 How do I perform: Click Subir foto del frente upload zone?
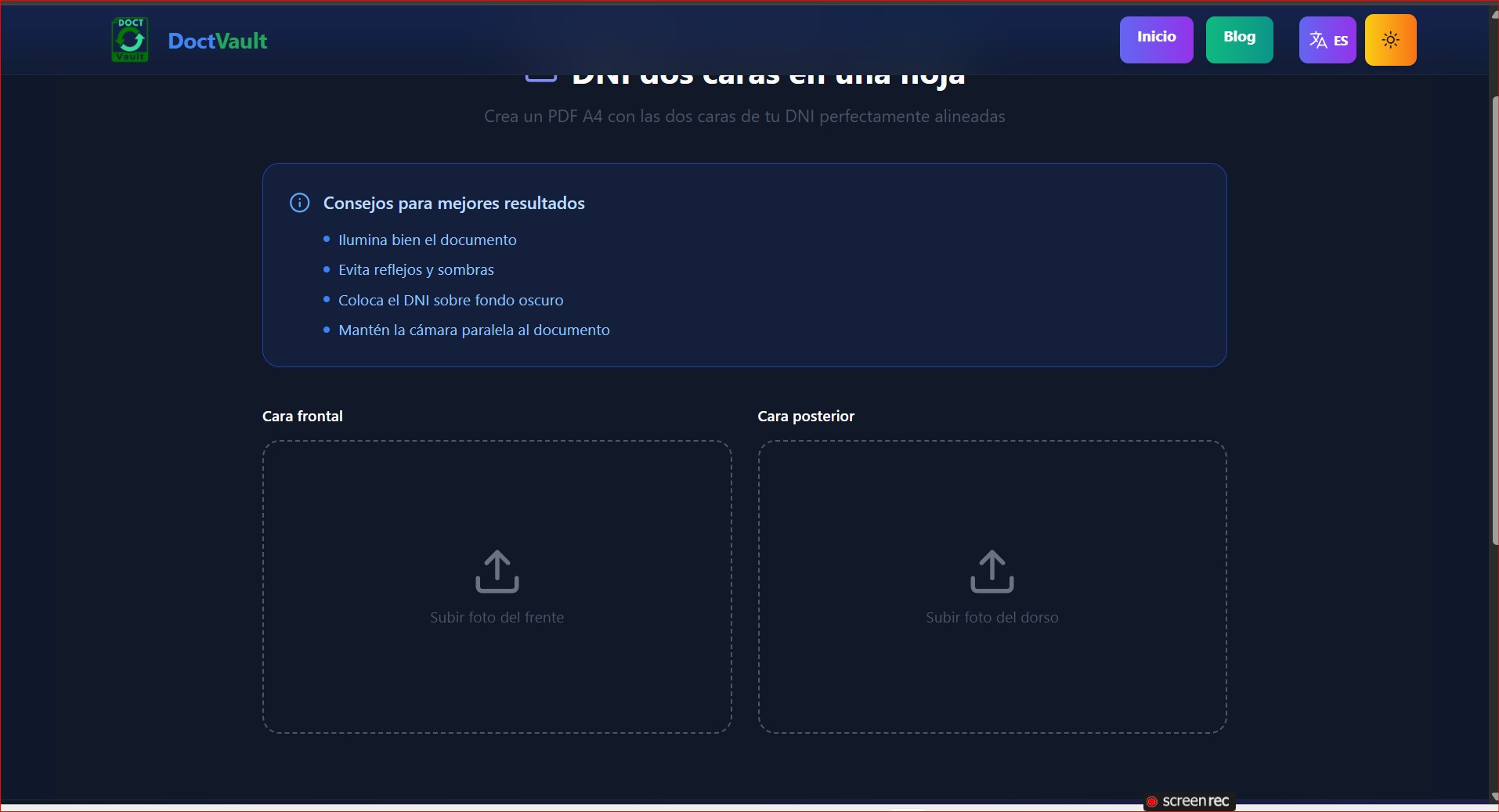[x=497, y=618]
